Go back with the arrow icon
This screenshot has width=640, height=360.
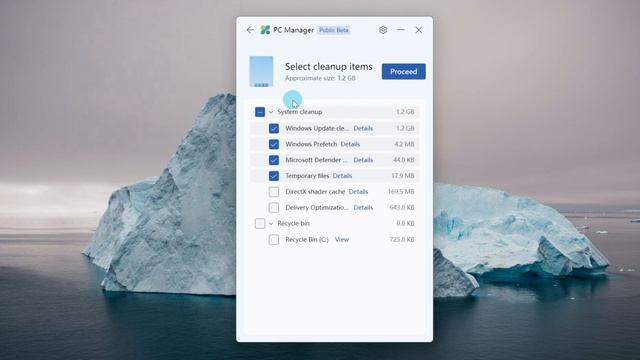250,30
